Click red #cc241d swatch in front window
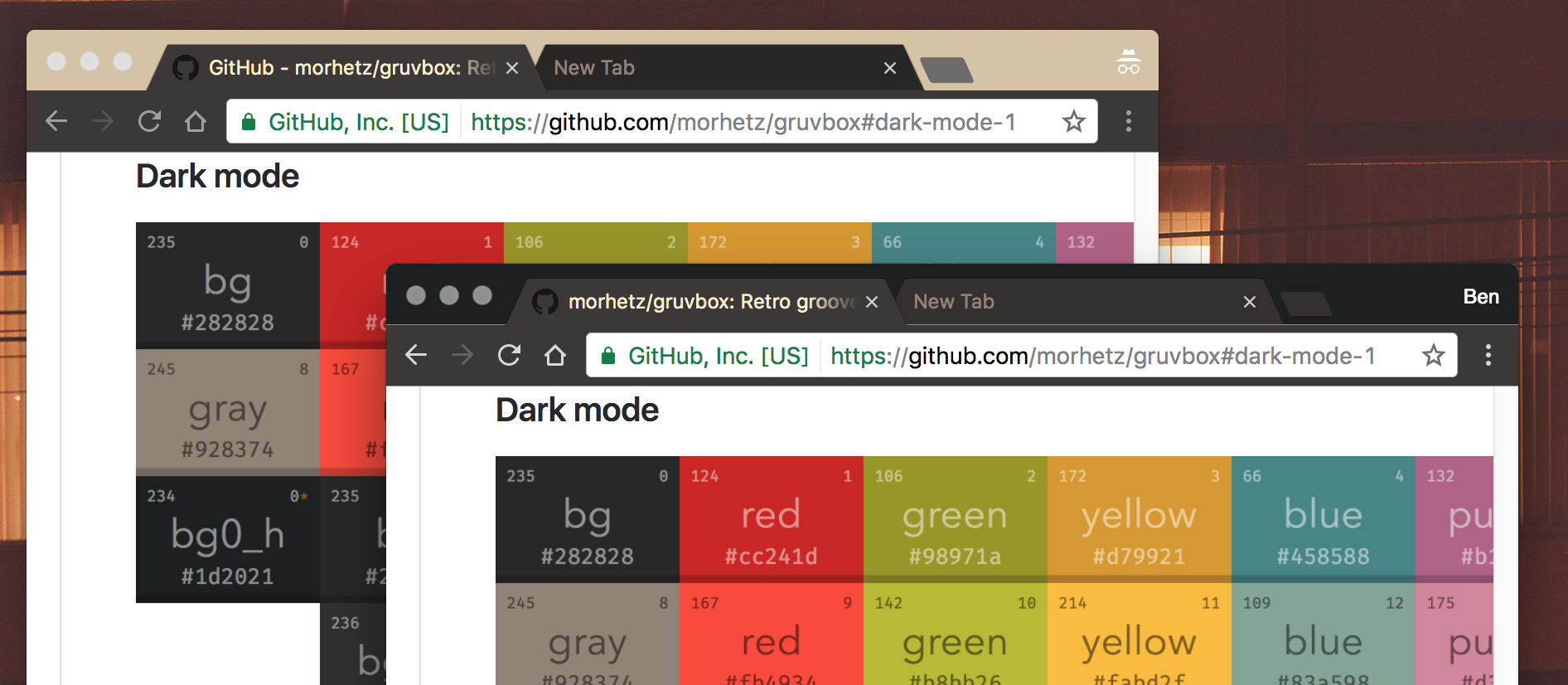This screenshot has height=685, width=1568. [x=772, y=519]
